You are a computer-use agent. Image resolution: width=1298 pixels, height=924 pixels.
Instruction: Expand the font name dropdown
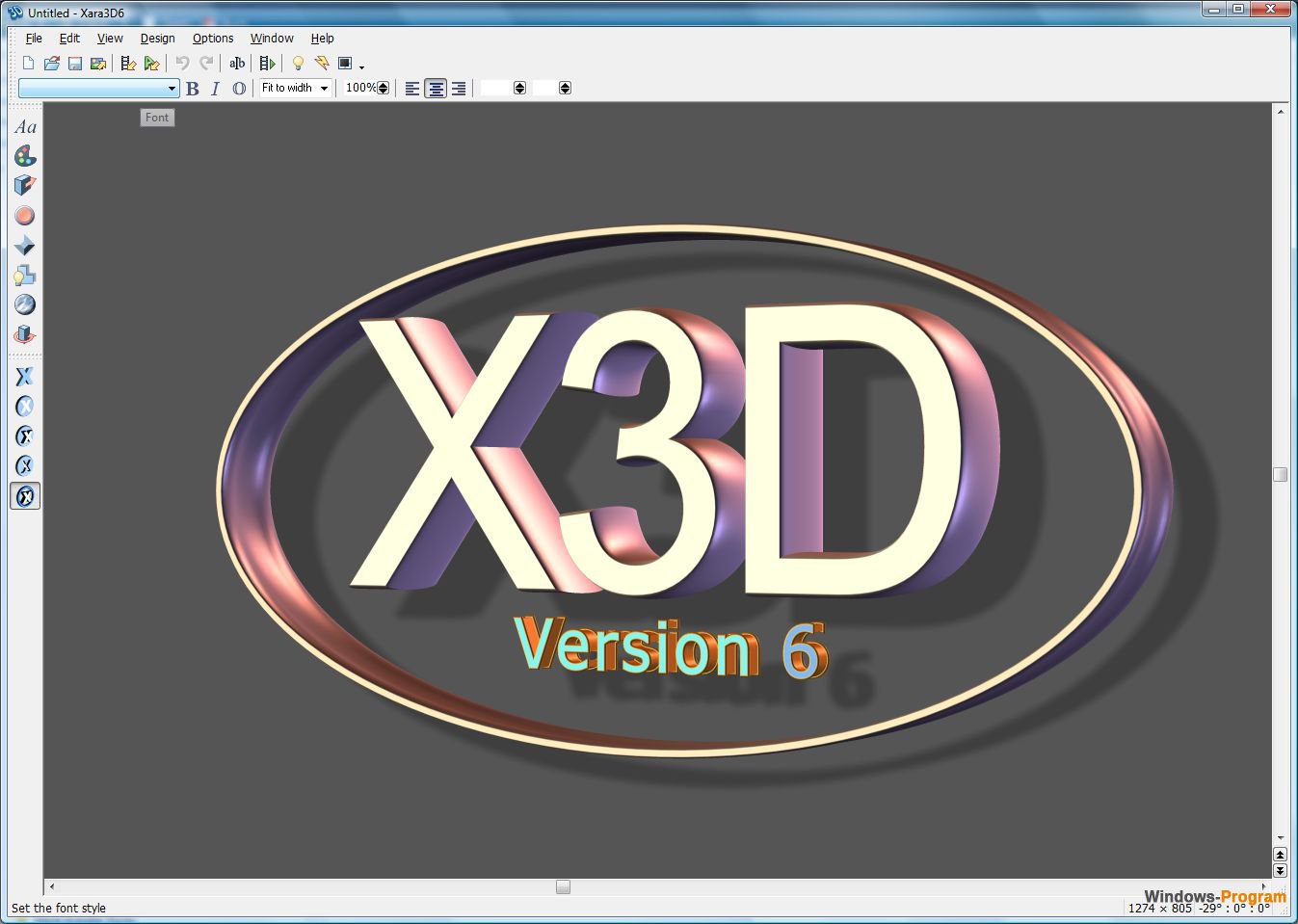(x=172, y=89)
